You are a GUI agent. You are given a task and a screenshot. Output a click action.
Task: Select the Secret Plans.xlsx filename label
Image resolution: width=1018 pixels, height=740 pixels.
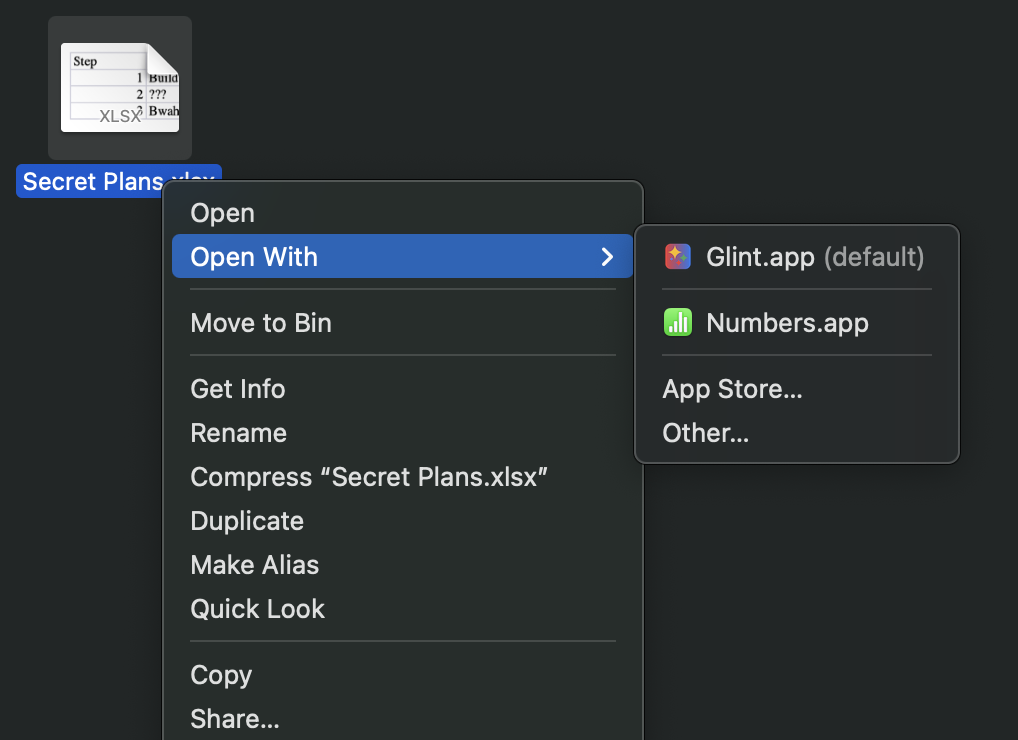(x=90, y=181)
